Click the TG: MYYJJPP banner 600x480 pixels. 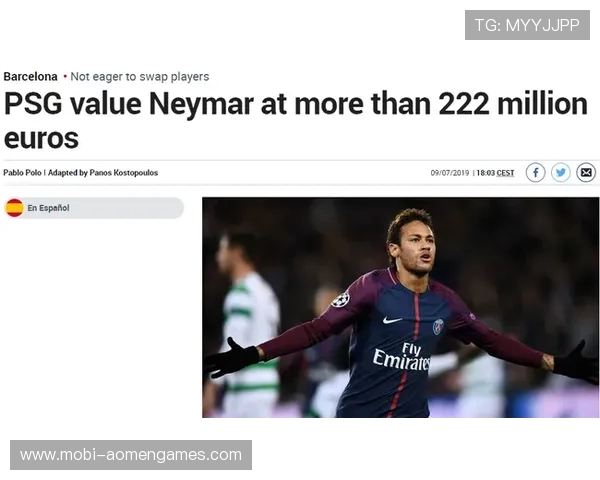pyautogui.click(x=527, y=25)
